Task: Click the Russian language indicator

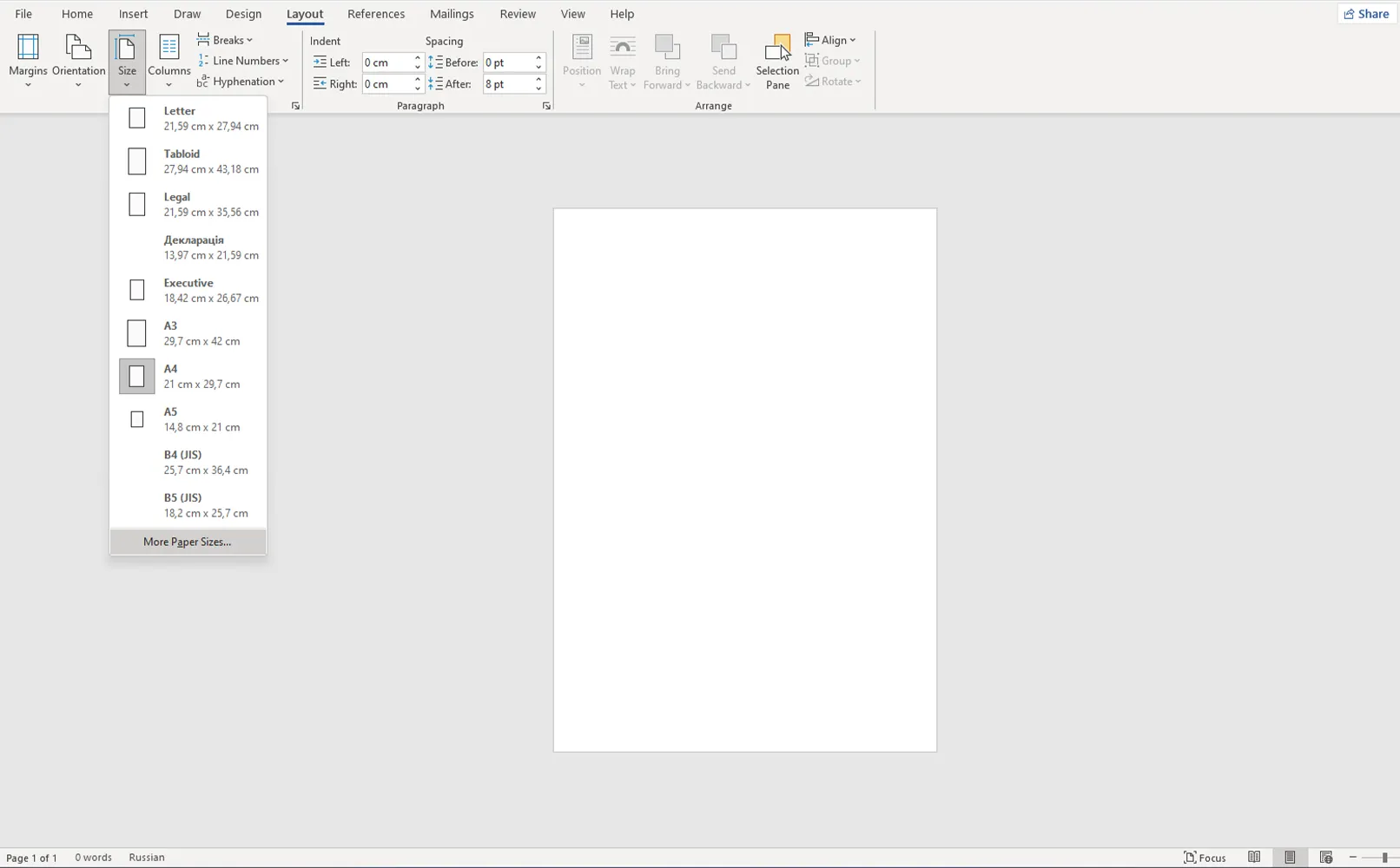Action: (x=147, y=858)
